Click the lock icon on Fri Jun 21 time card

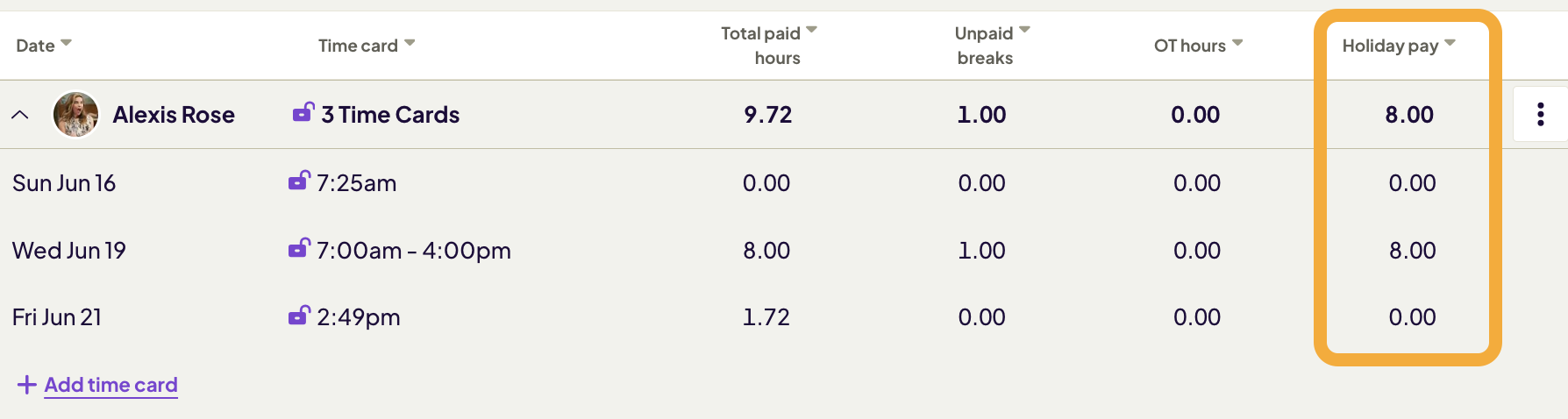point(299,316)
